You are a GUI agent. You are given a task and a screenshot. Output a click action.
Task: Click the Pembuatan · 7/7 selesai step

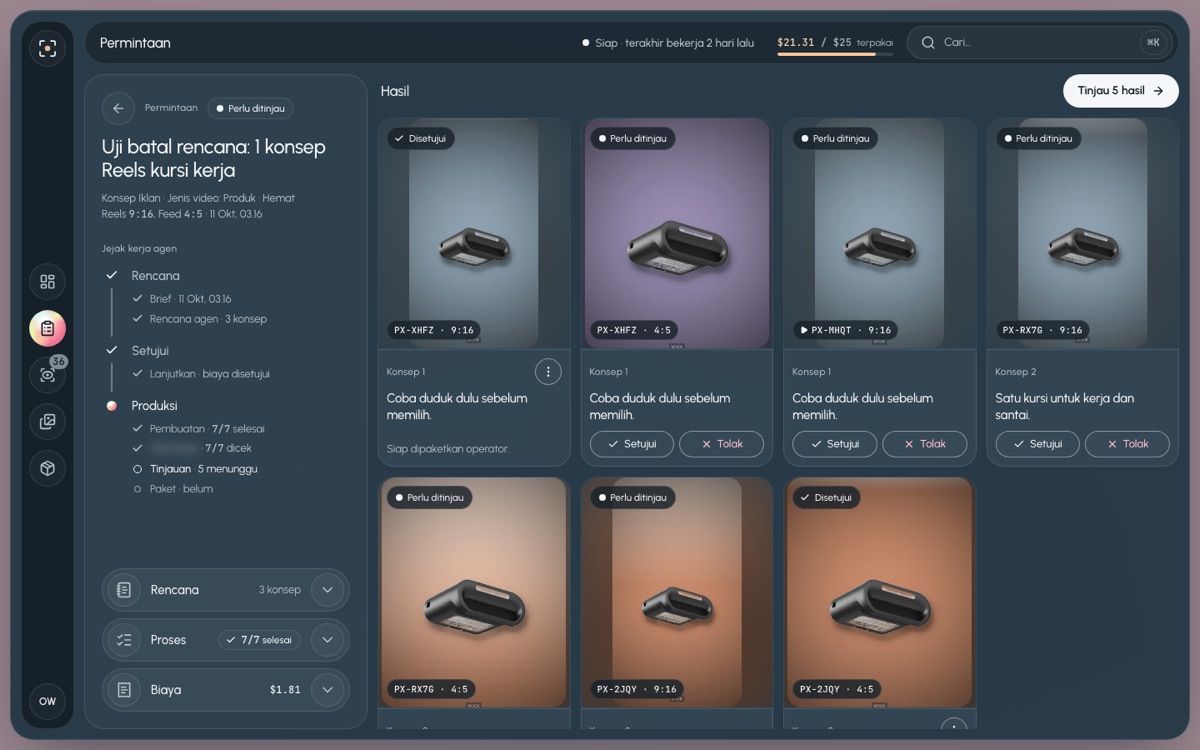(207, 429)
